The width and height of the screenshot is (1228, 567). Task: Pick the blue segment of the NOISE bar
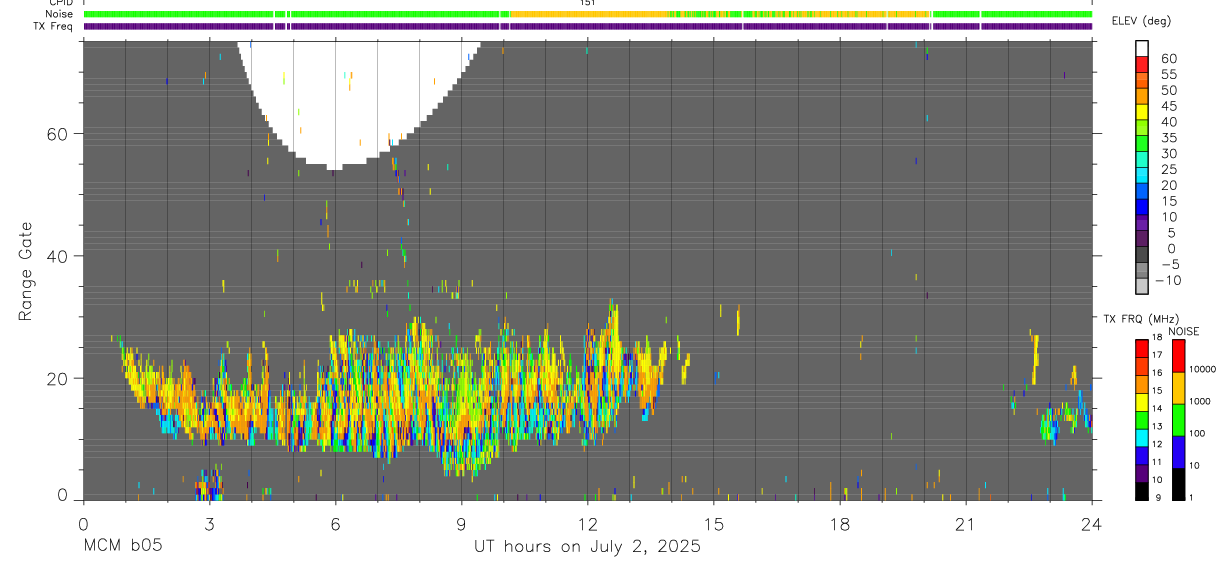pyautogui.click(x=1178, y=452)
